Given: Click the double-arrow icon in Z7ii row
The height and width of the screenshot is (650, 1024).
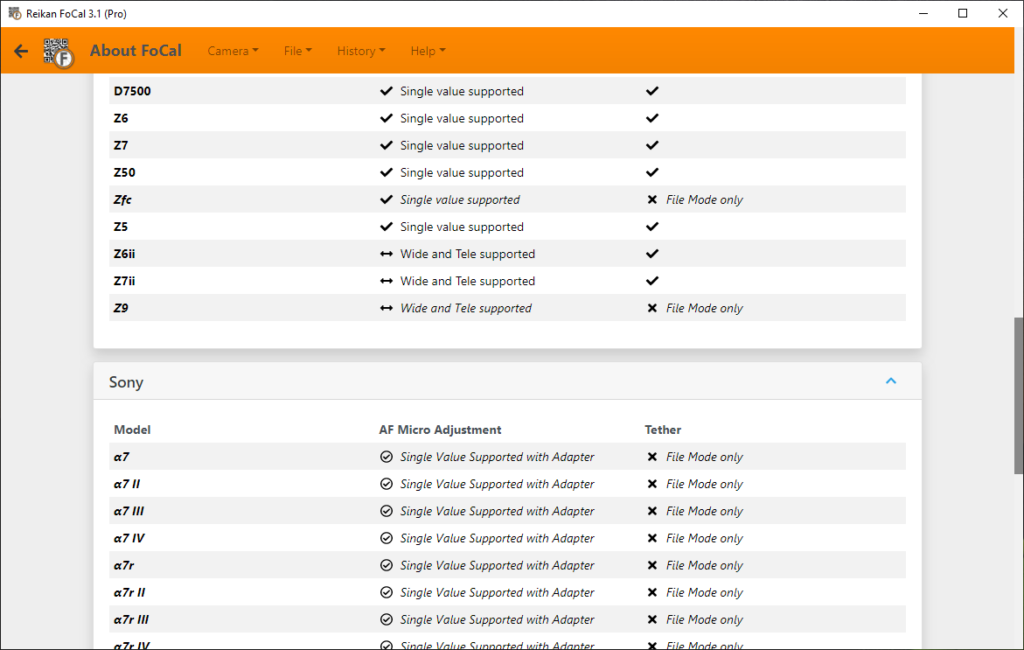Looking at the screenshot, I should pos(386,281).
